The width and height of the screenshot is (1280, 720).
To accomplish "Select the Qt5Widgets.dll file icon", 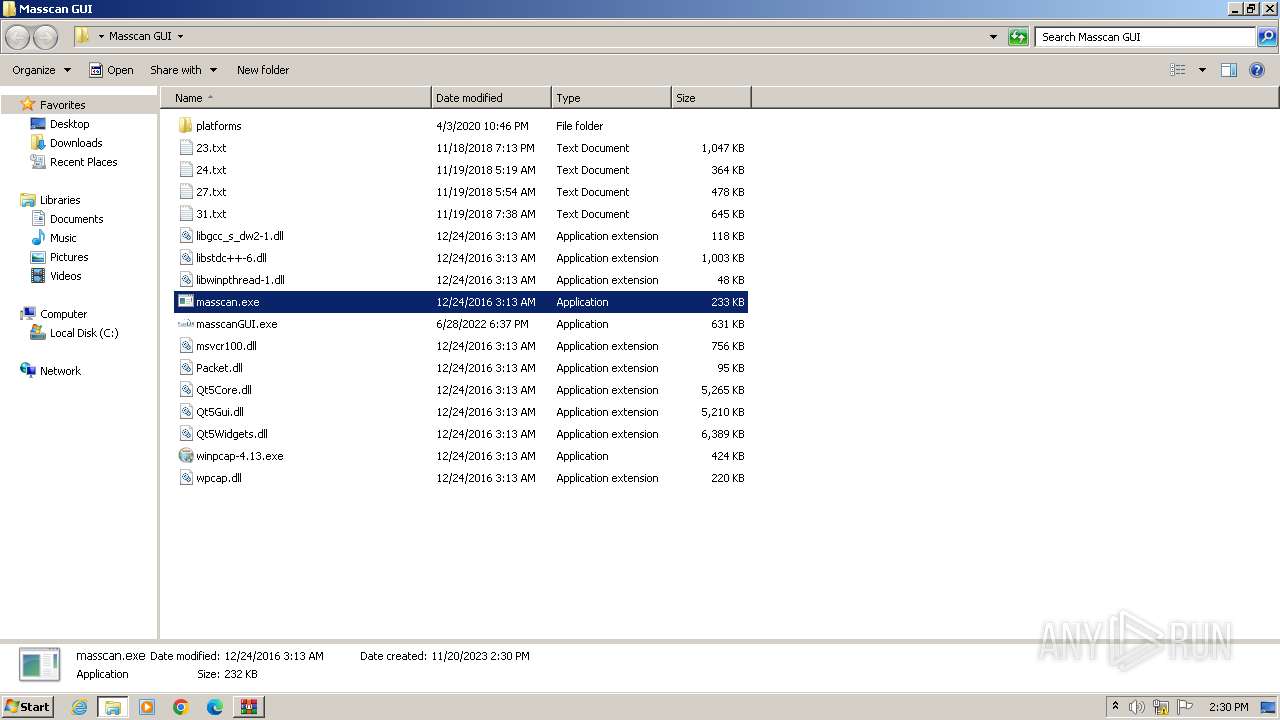I will (185, 434).
